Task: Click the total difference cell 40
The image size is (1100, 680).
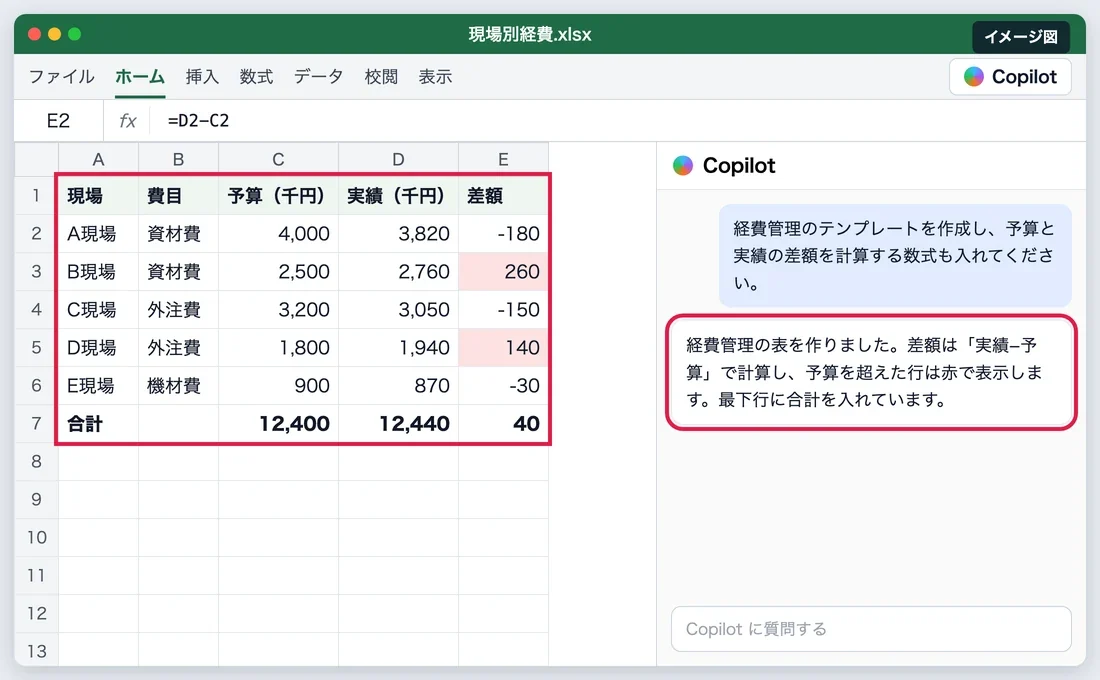Action: coord(503,423)
